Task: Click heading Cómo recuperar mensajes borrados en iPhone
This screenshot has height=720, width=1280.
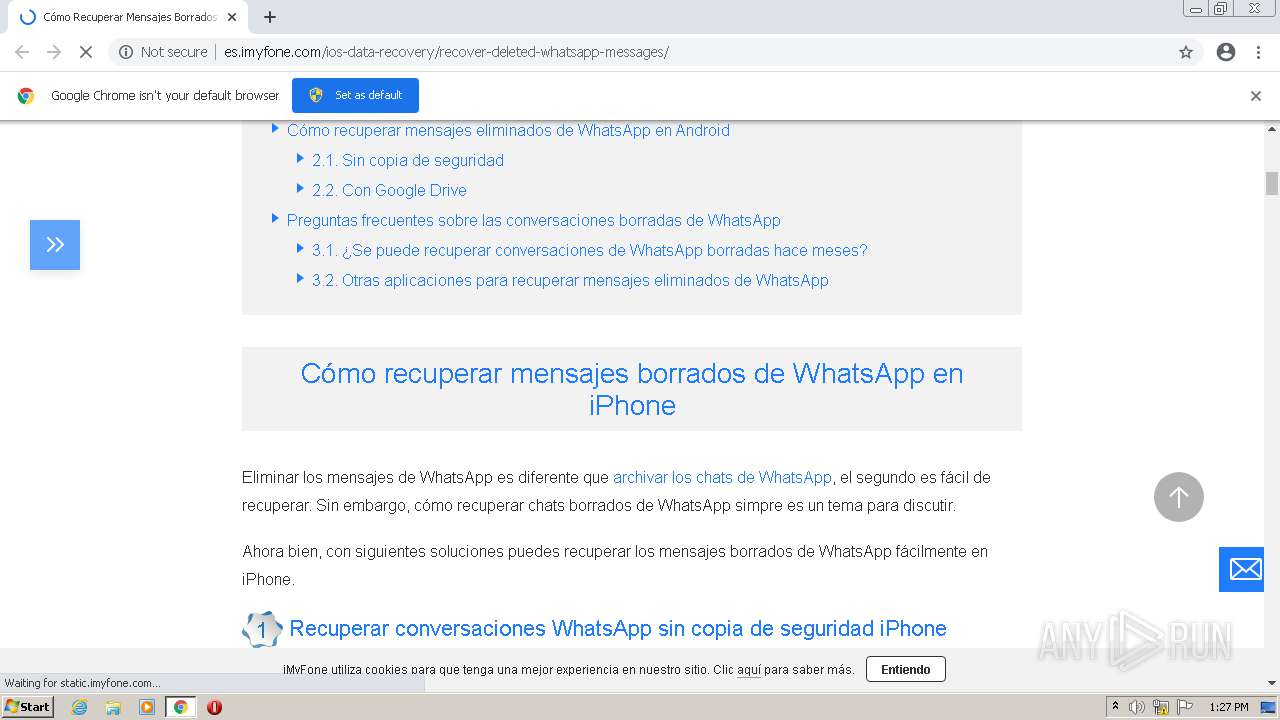Action: pos(632,389)
